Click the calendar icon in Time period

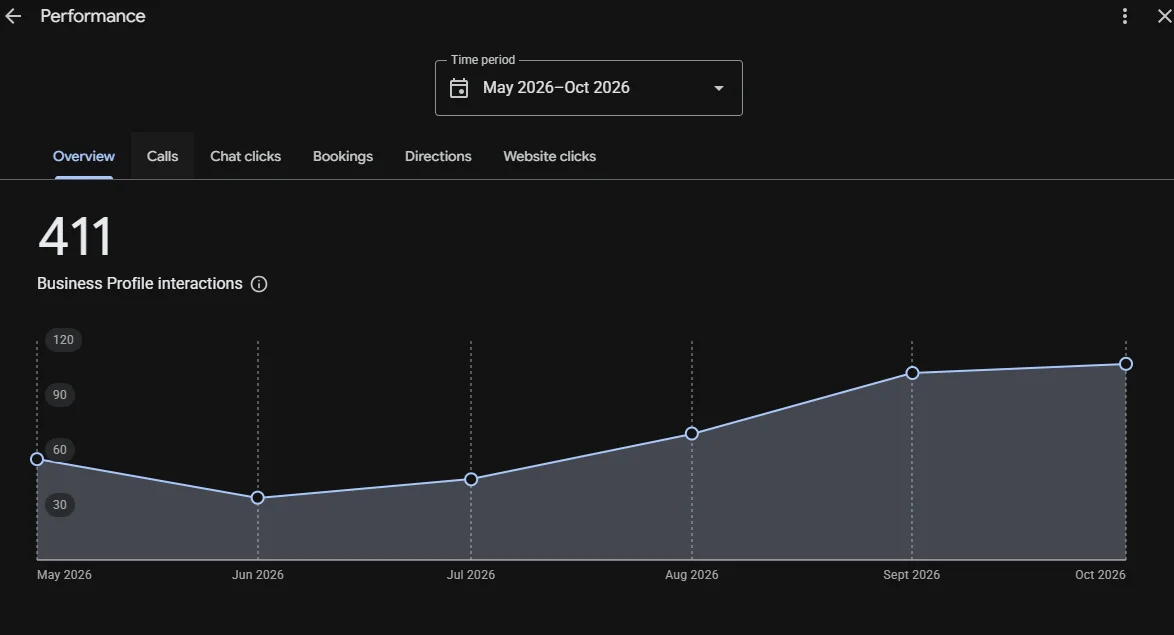coord(459,88)
